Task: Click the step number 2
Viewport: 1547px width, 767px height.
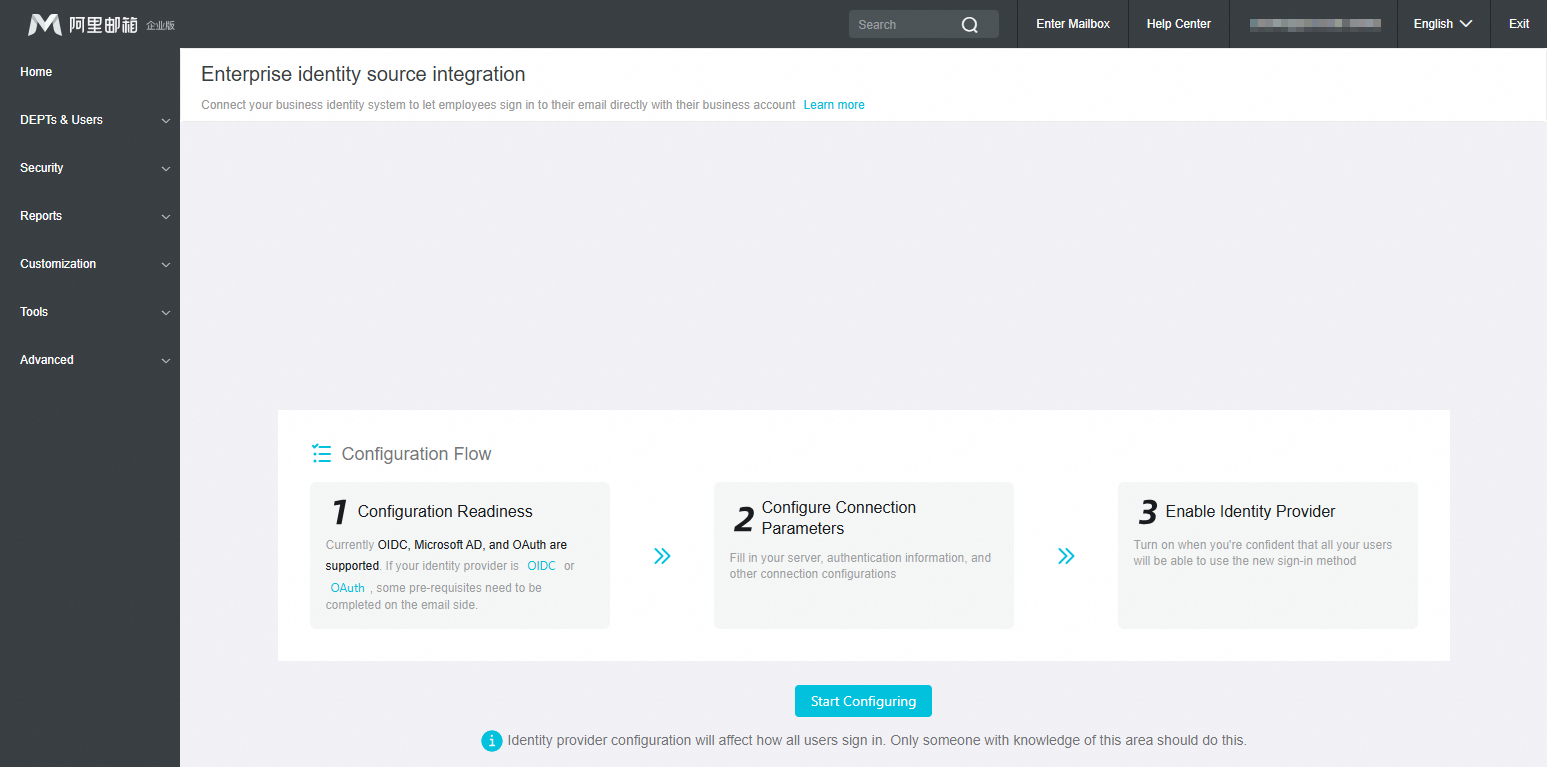Action: pos(744,520)
